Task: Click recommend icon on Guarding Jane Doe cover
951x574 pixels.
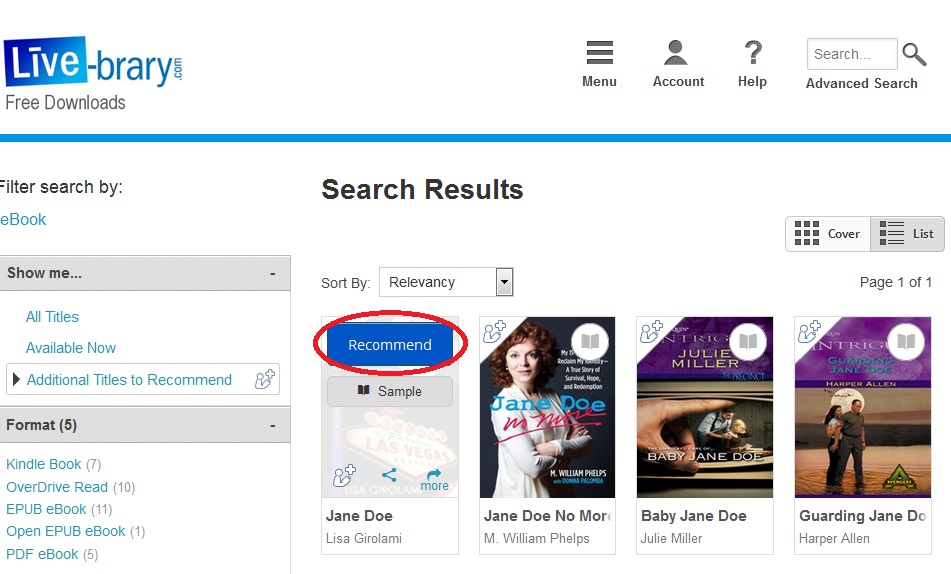Action: (x=808, y=331)
